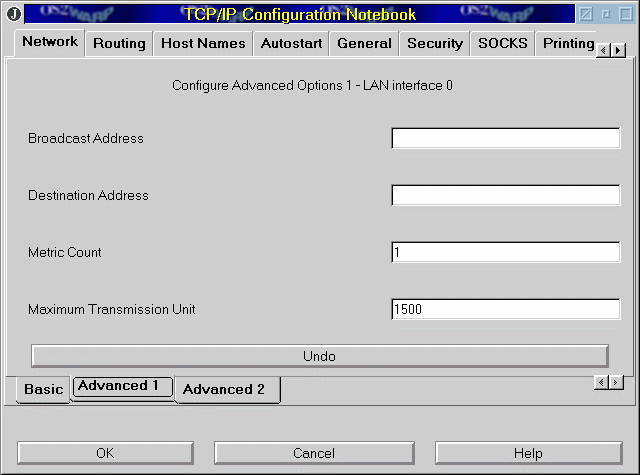The height and width of the screenshot is (475, 640).
Task: Open the Host Names tab
Action: coord(203,43)
